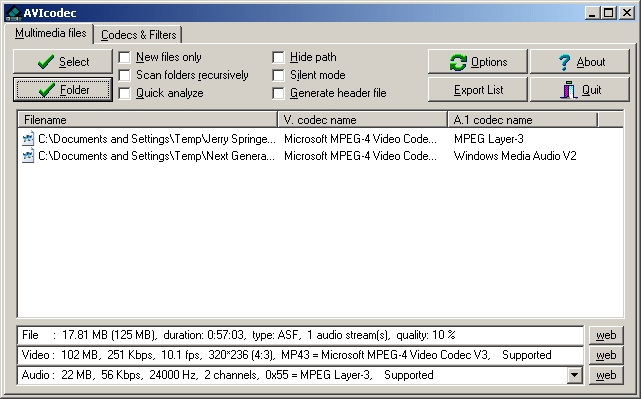
Task: Toggle Generate header file checkbox
Action: [278, 93]
